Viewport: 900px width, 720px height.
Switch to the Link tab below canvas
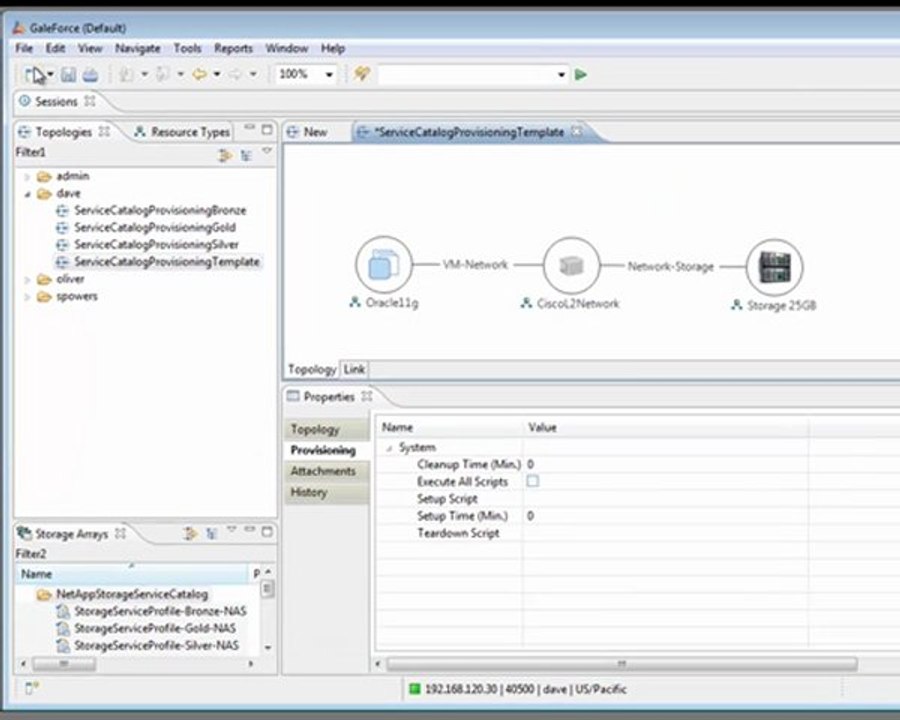(354, 369)
